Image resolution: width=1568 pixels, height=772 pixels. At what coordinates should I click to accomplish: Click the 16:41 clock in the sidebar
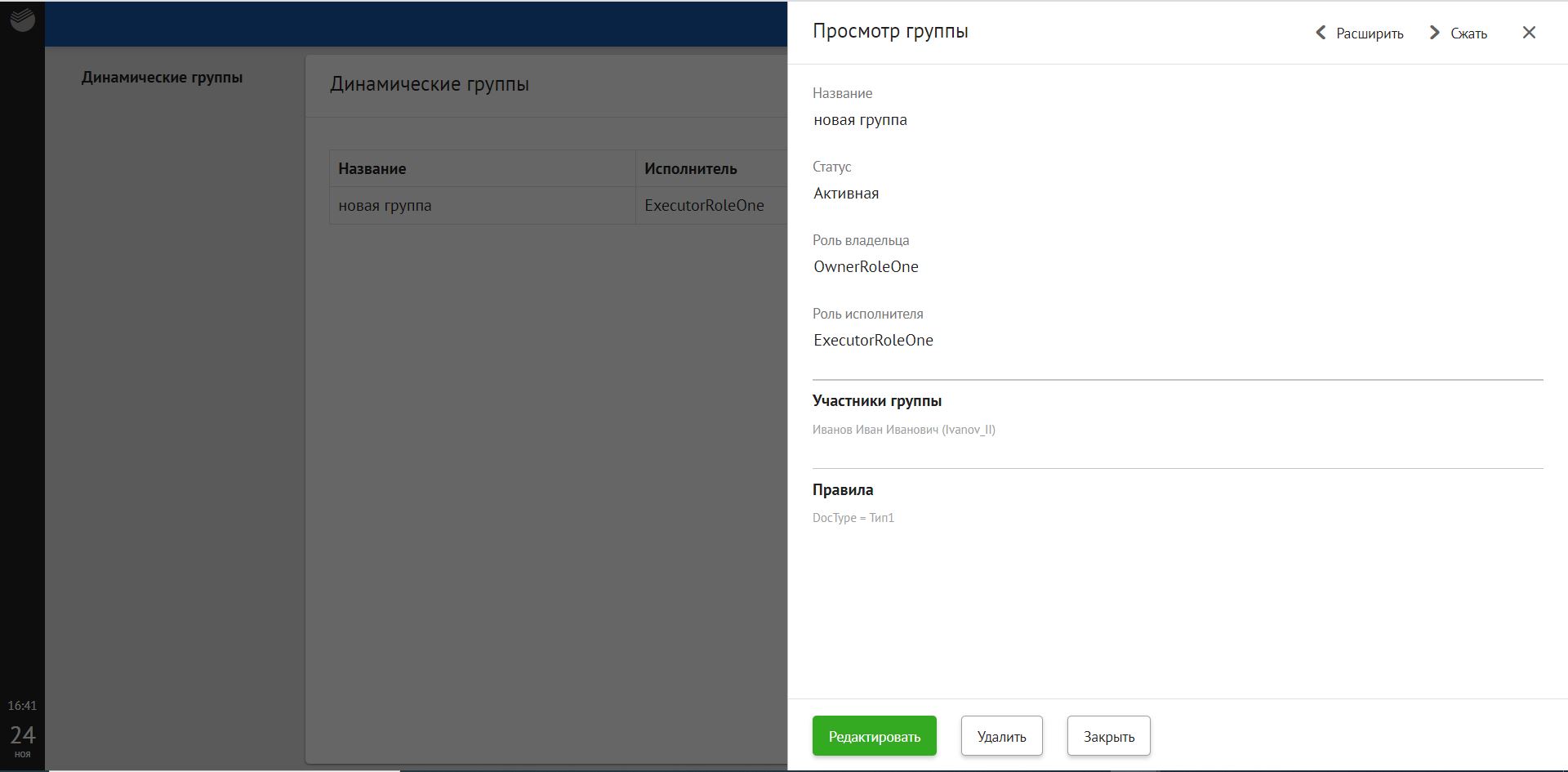[x=22, y=706]
